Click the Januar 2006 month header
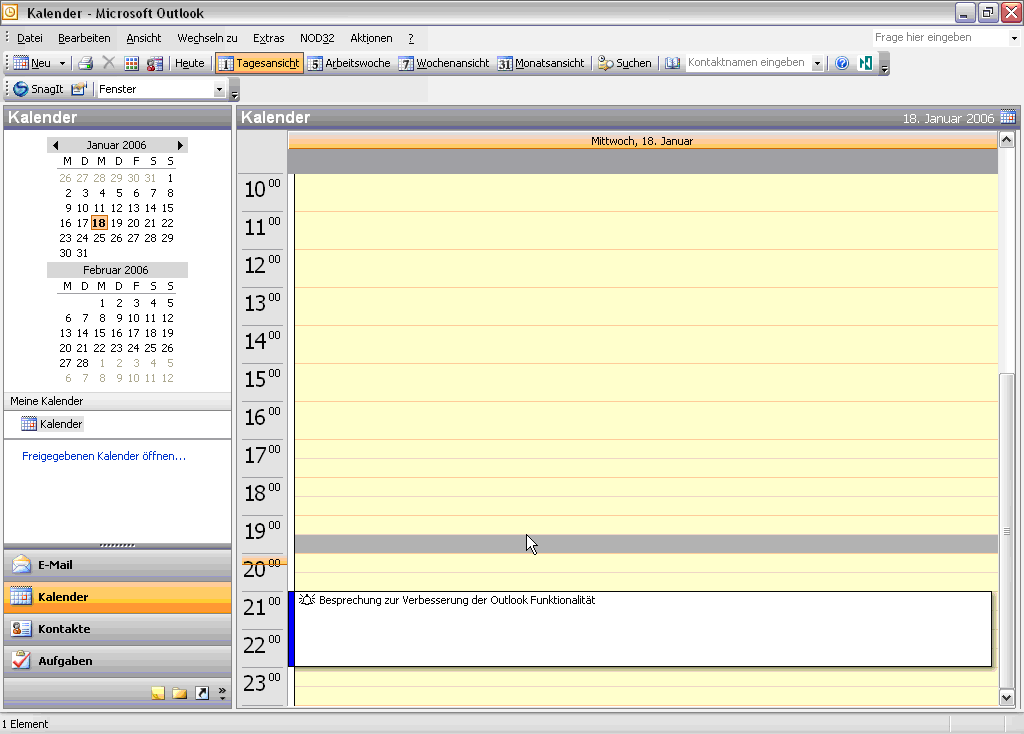This screenshot has height=734, width=1024. tap(116, 145)
